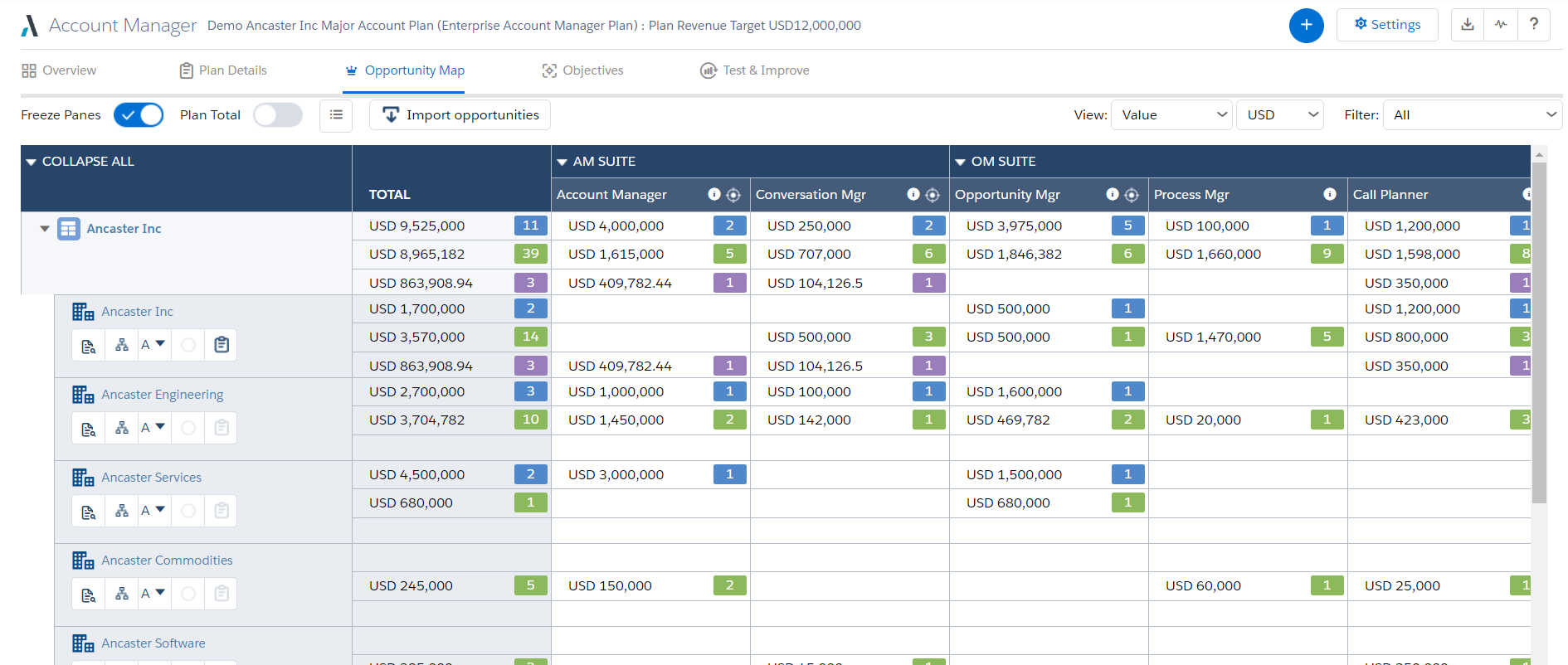Image resolution: width=1568 pixels, height=665 pixels.
Task: Collapse the AM SUITE column group
Action: pos(562,162)
